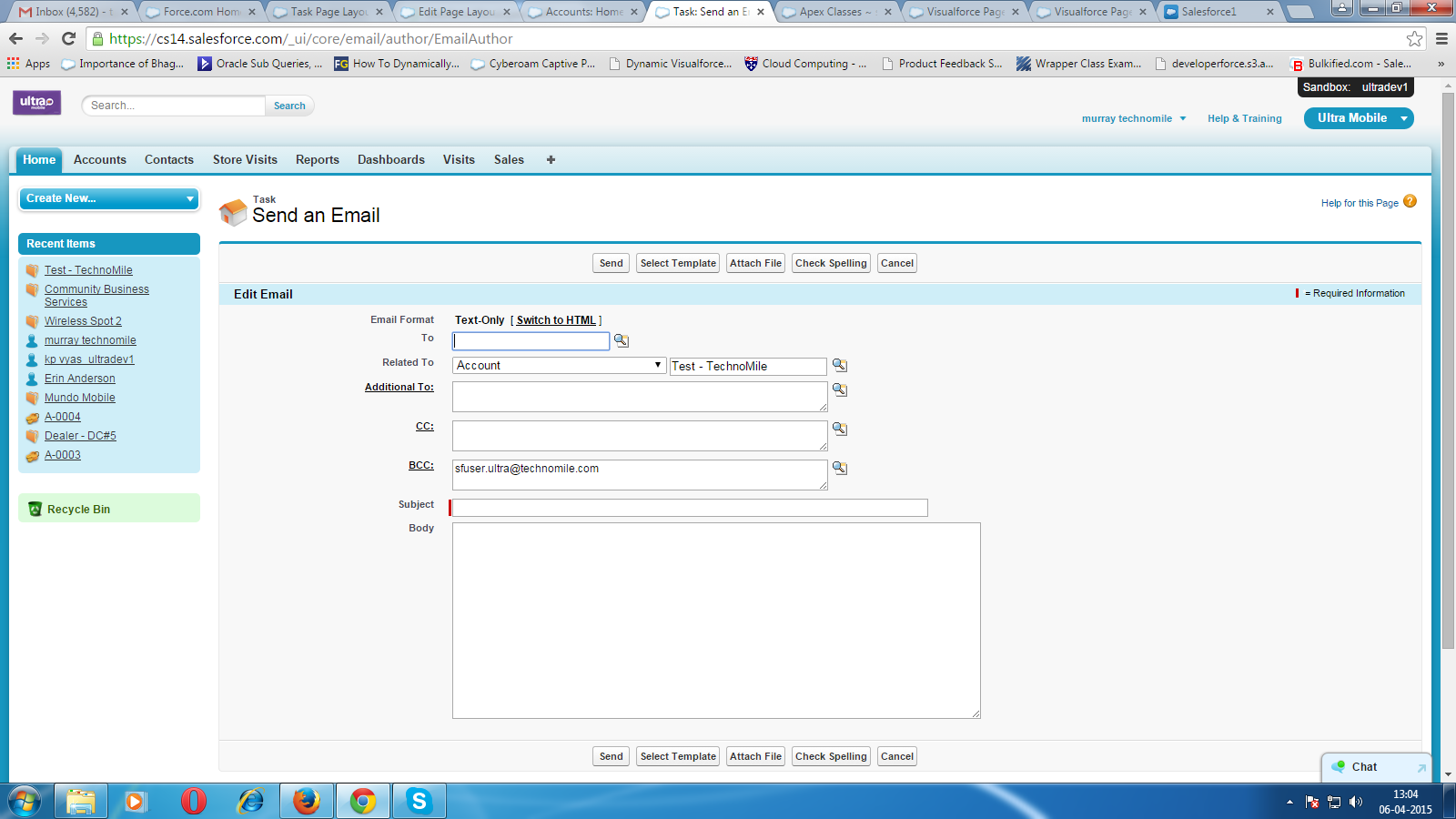Close the Task: Send an Email browser tab
The height and width of the screenshot is (819, 1456).
[x=761, y=12]
